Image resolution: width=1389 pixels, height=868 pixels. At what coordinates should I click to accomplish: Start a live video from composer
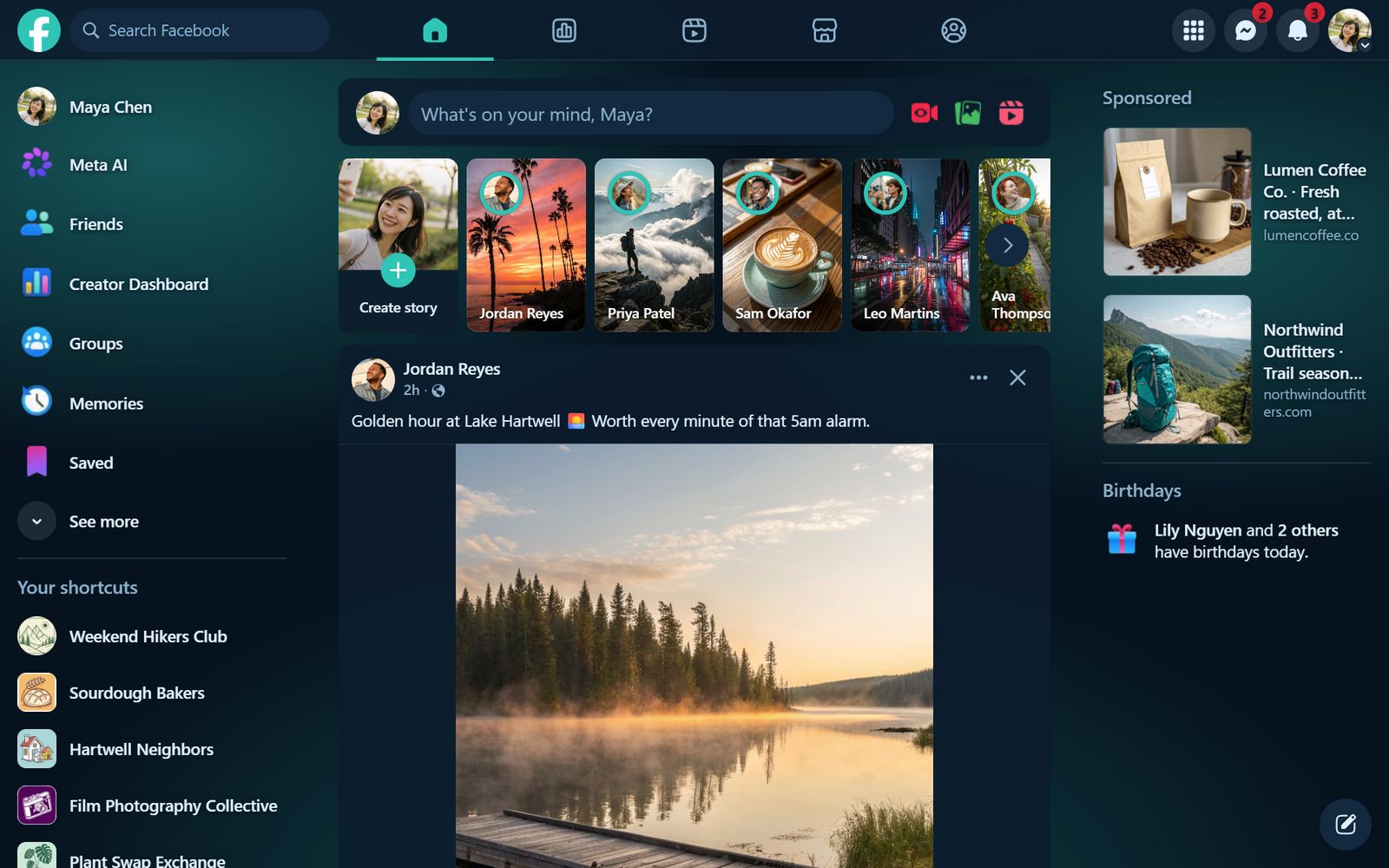pyautogui.click(x=924, y=113)
